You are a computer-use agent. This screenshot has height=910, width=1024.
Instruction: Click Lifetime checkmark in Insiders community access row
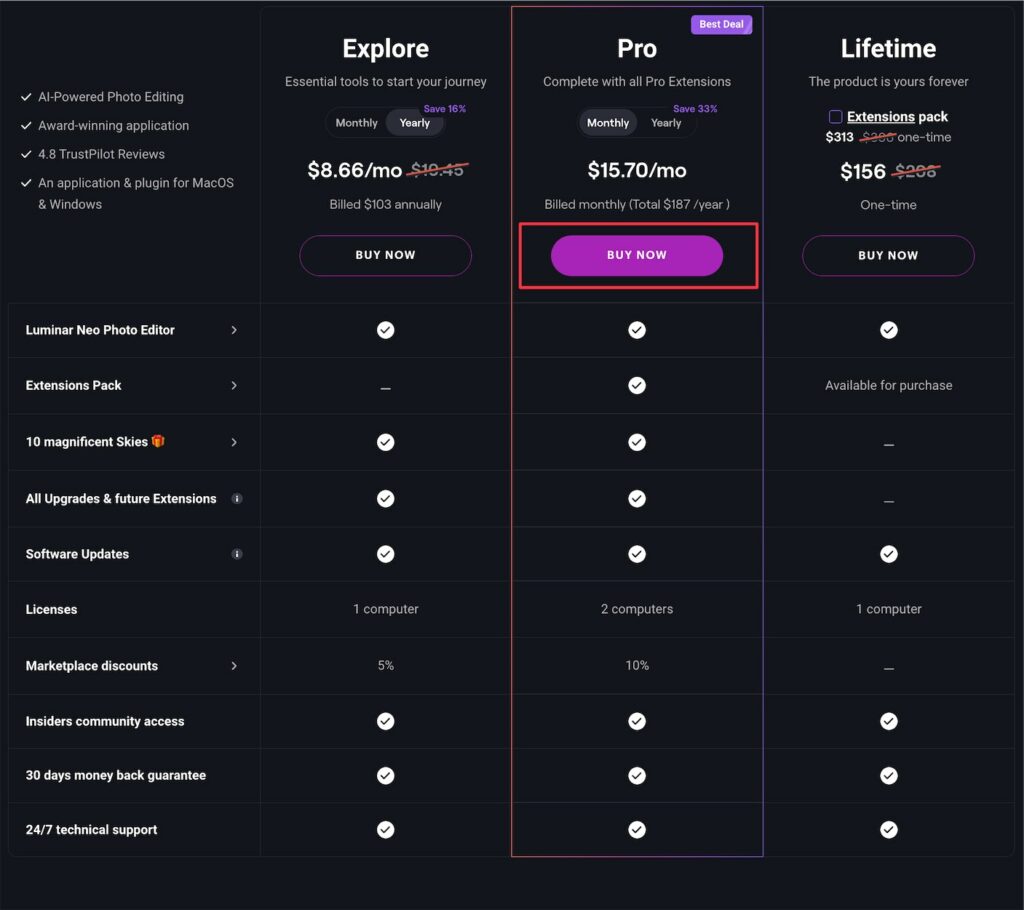click(x=888, y=721)
